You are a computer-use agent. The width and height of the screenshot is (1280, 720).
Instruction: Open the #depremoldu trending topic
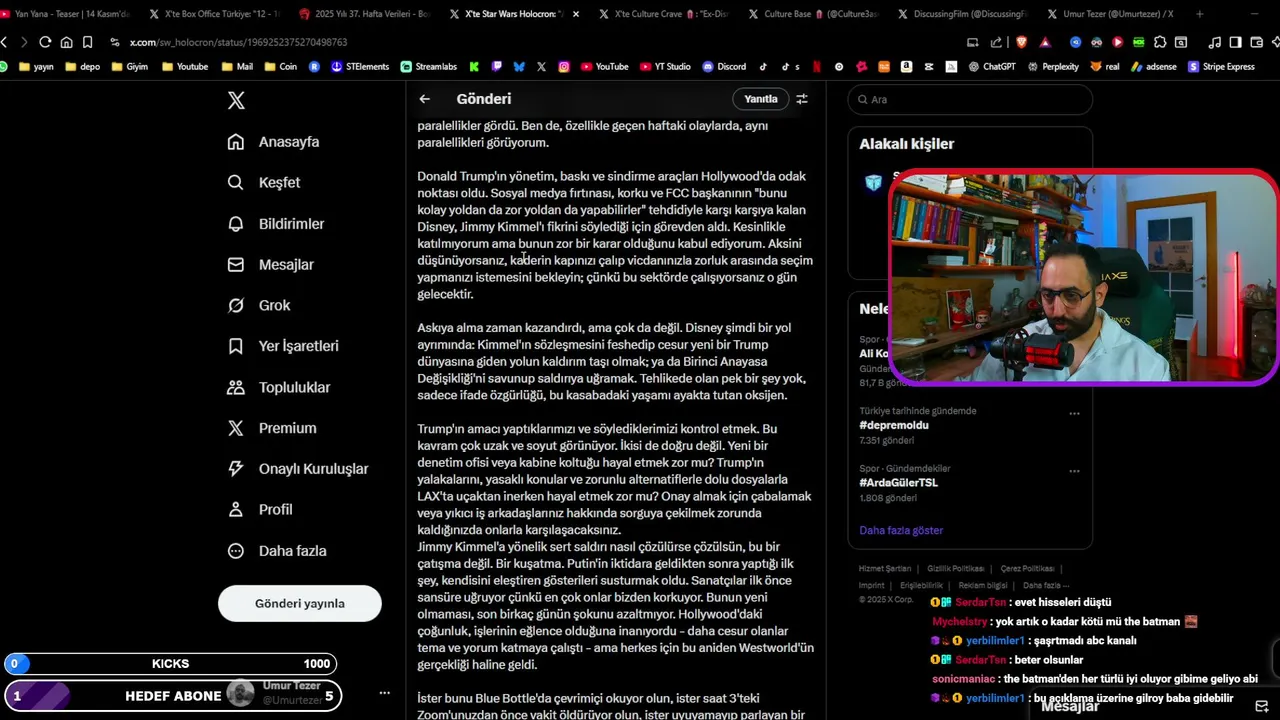[x=894, y=425]
